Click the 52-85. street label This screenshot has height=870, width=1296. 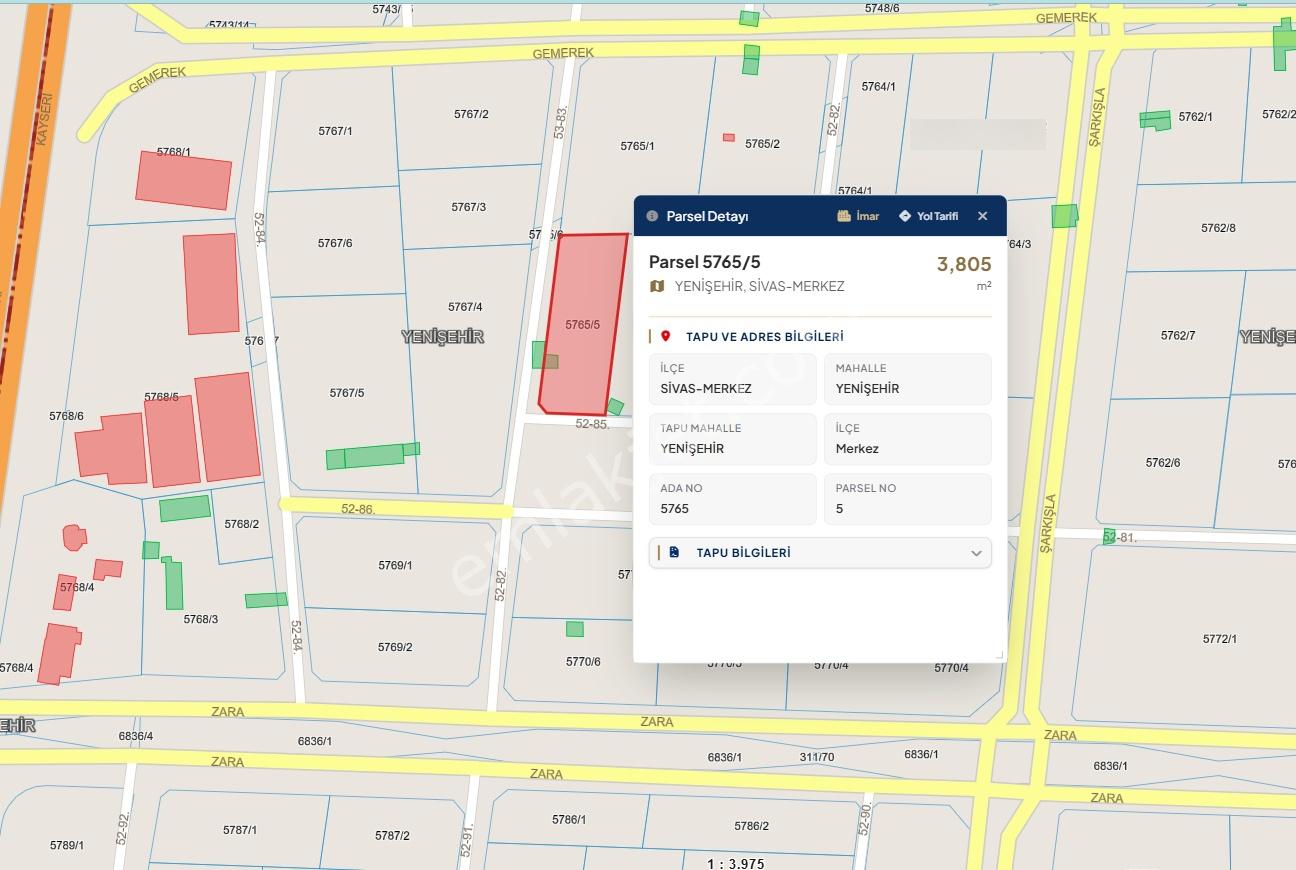(592, 424)
